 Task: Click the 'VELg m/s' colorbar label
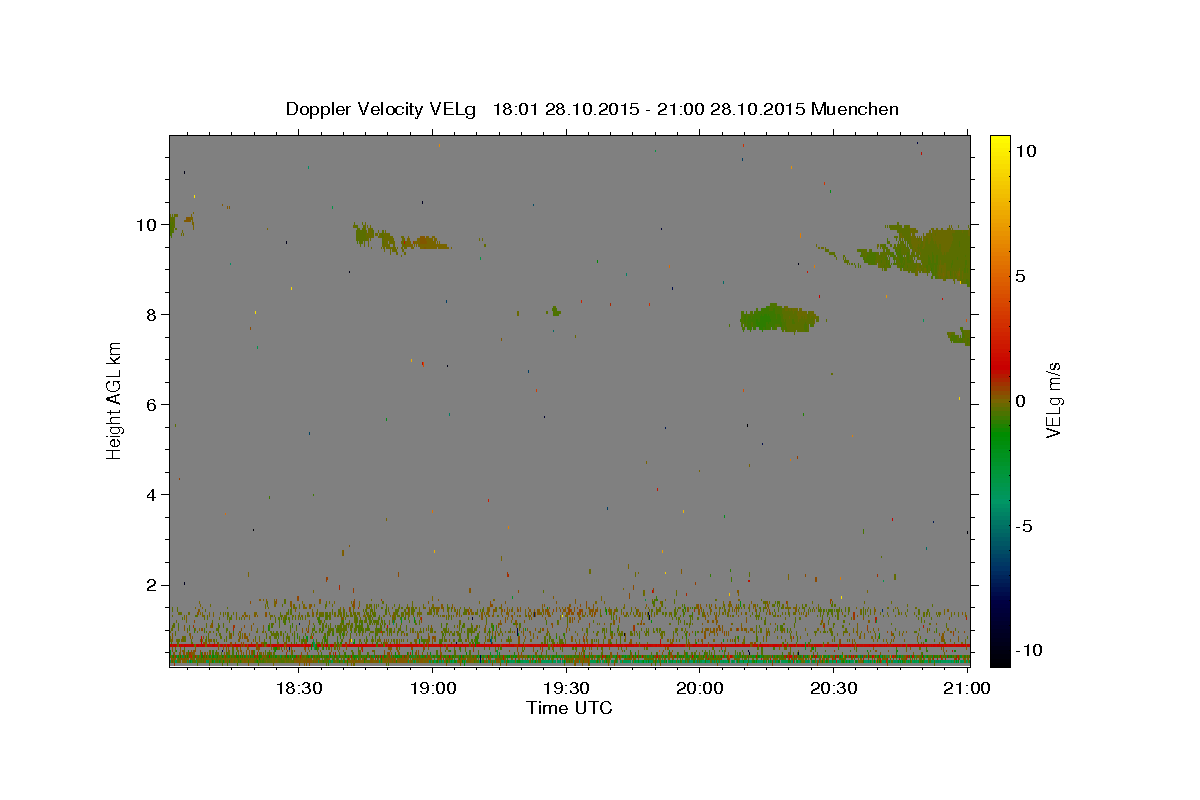tap(1053, 400)
